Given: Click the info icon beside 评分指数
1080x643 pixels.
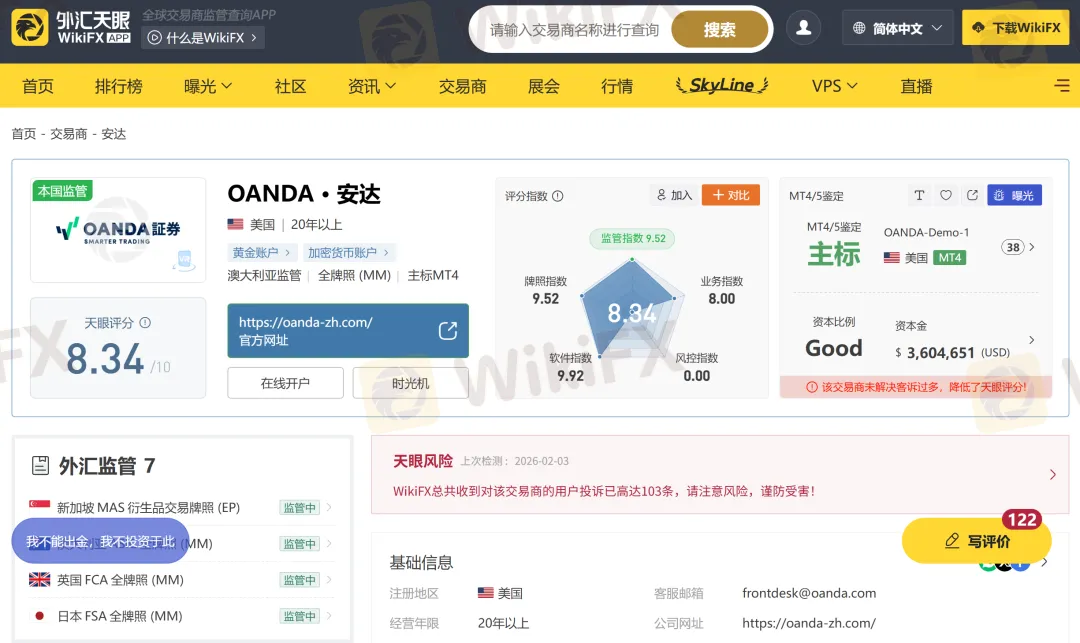Looking at the screenshot, I should click(558, 196).
